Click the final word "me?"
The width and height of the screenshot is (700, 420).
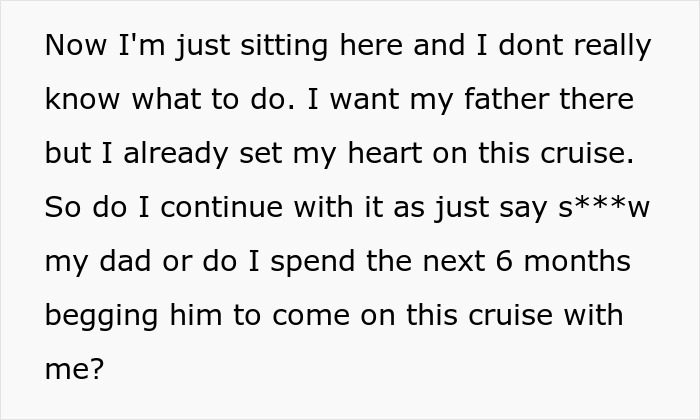coord(75,371)
